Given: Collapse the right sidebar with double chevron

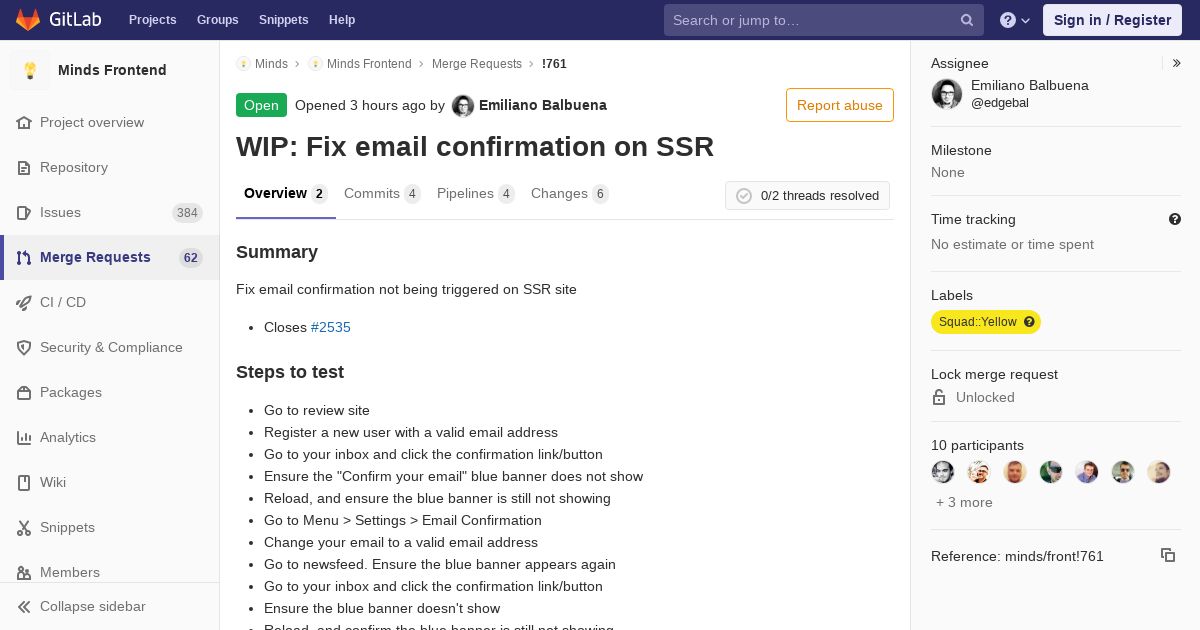Looking at the screenshot, I should 1177,63.
